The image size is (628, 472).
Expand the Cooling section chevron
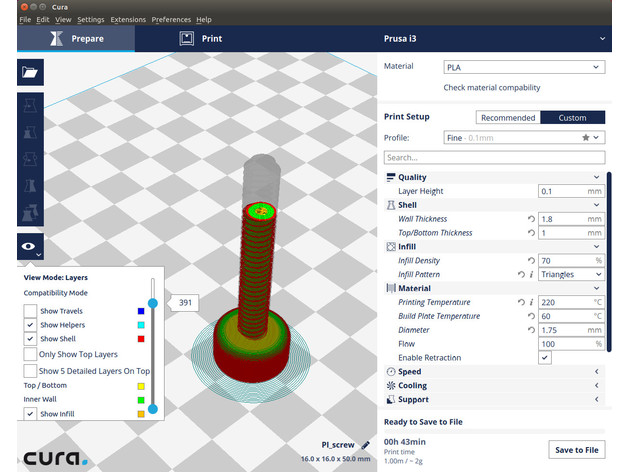coord(596,385)
